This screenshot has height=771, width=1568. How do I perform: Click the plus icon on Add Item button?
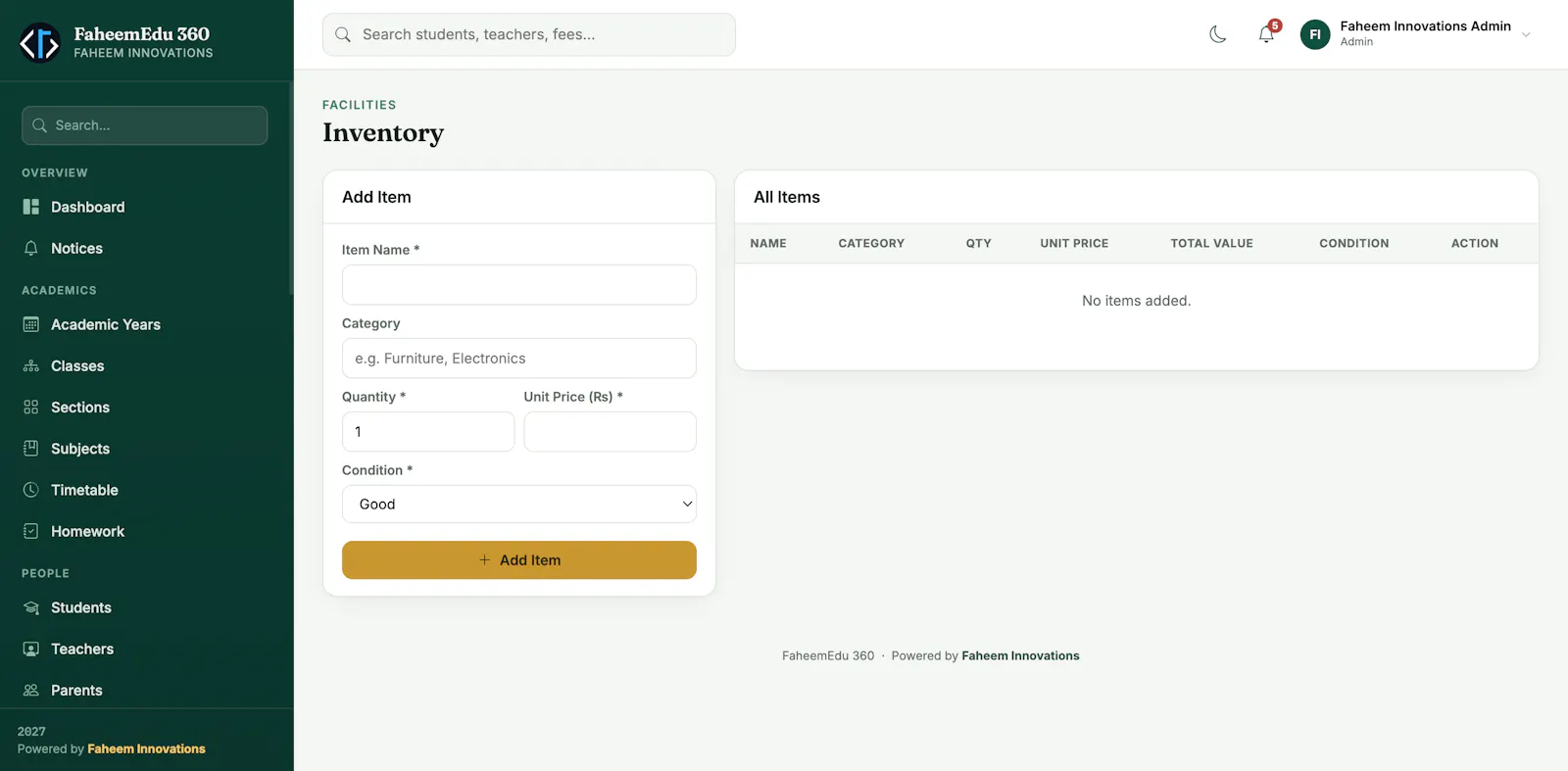pyautogui.click(x=484, y=559)
